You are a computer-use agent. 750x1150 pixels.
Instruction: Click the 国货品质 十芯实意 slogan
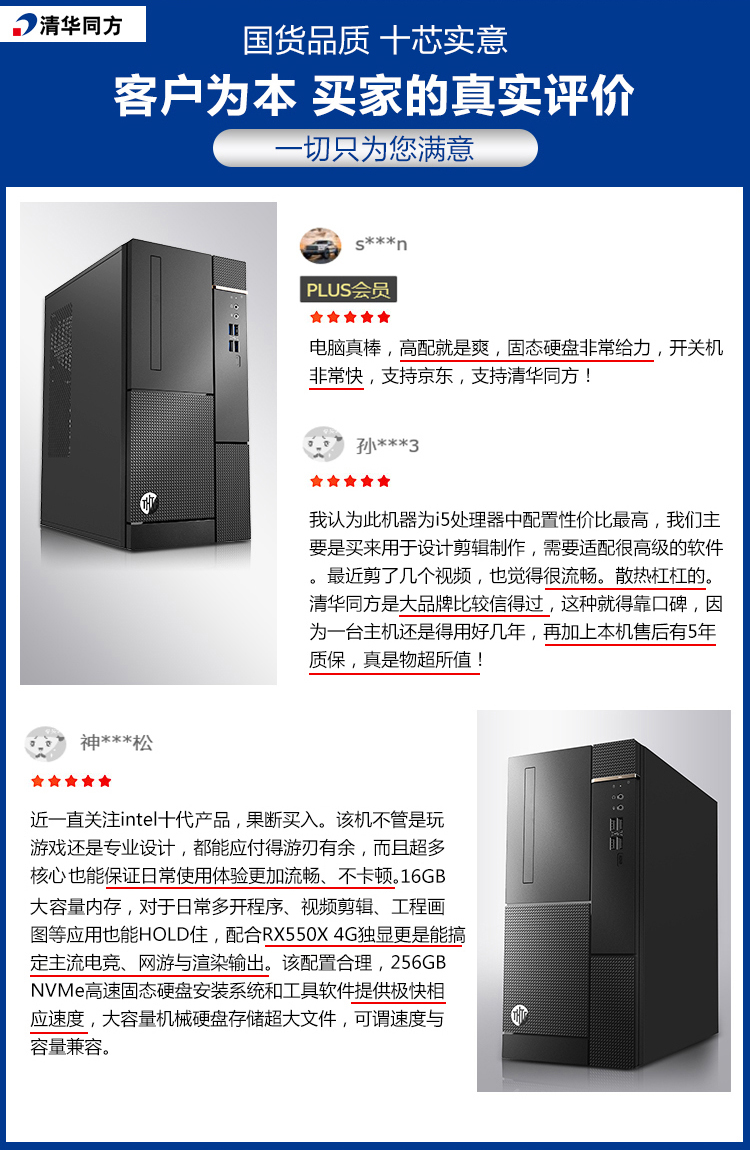[375, 40]
